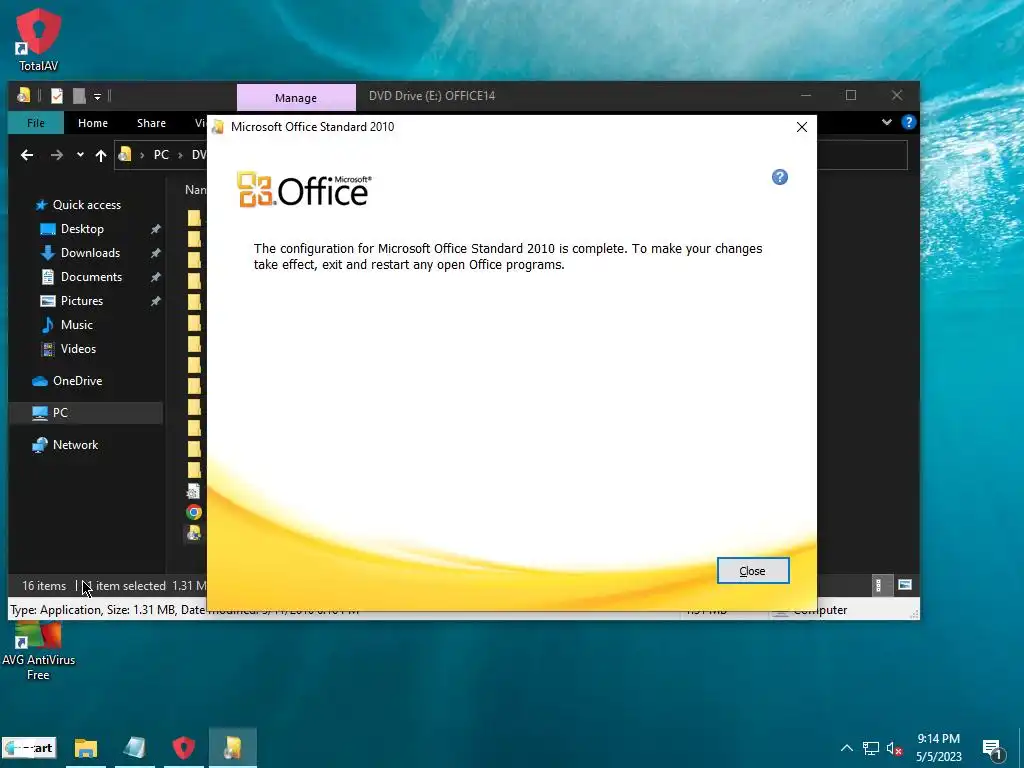Select the Manage tab in Explorer
Screen dimensions: 1024x768
pos(296,97)
